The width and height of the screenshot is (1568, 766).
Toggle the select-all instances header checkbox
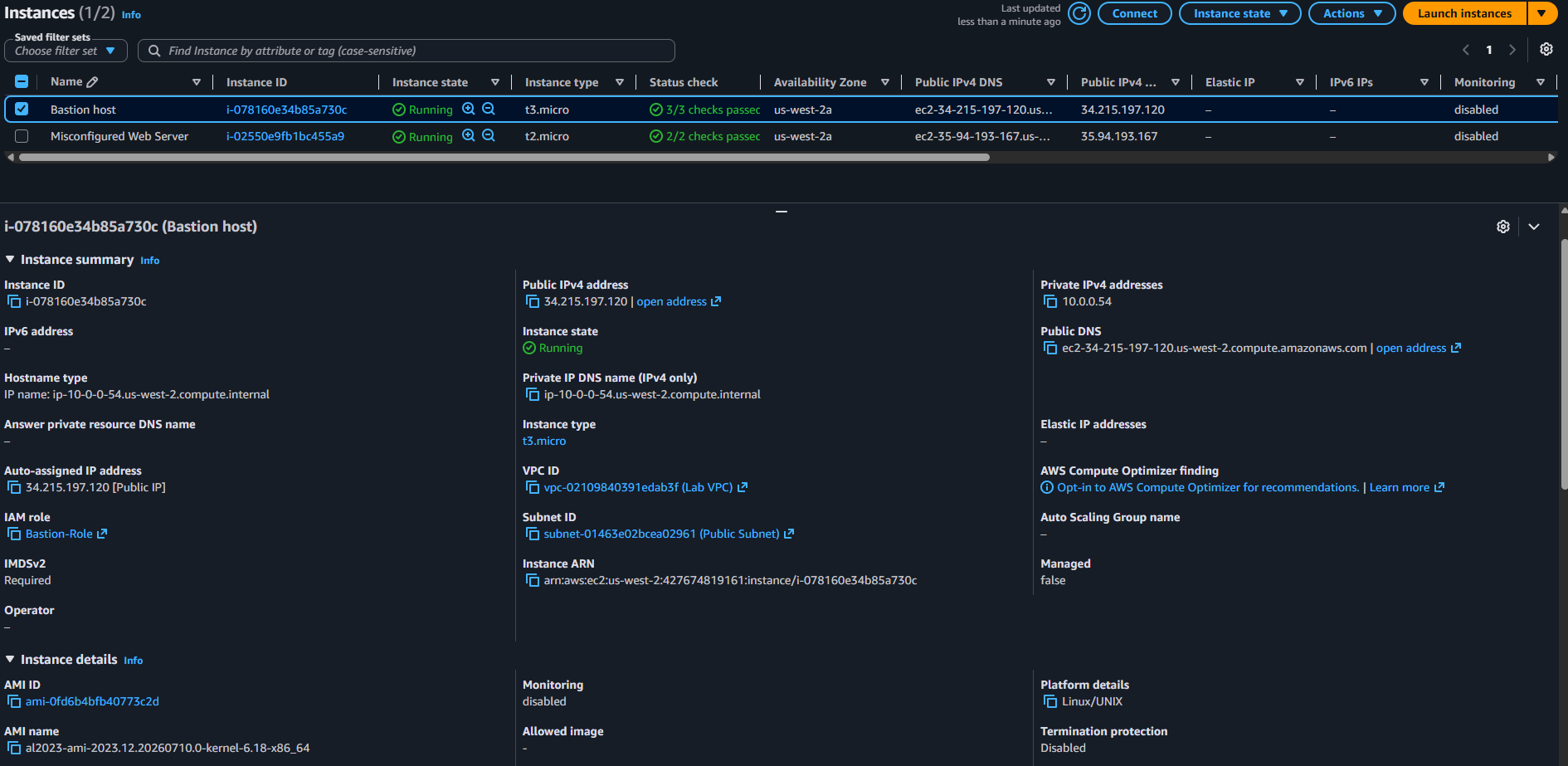tap(22, 81)
